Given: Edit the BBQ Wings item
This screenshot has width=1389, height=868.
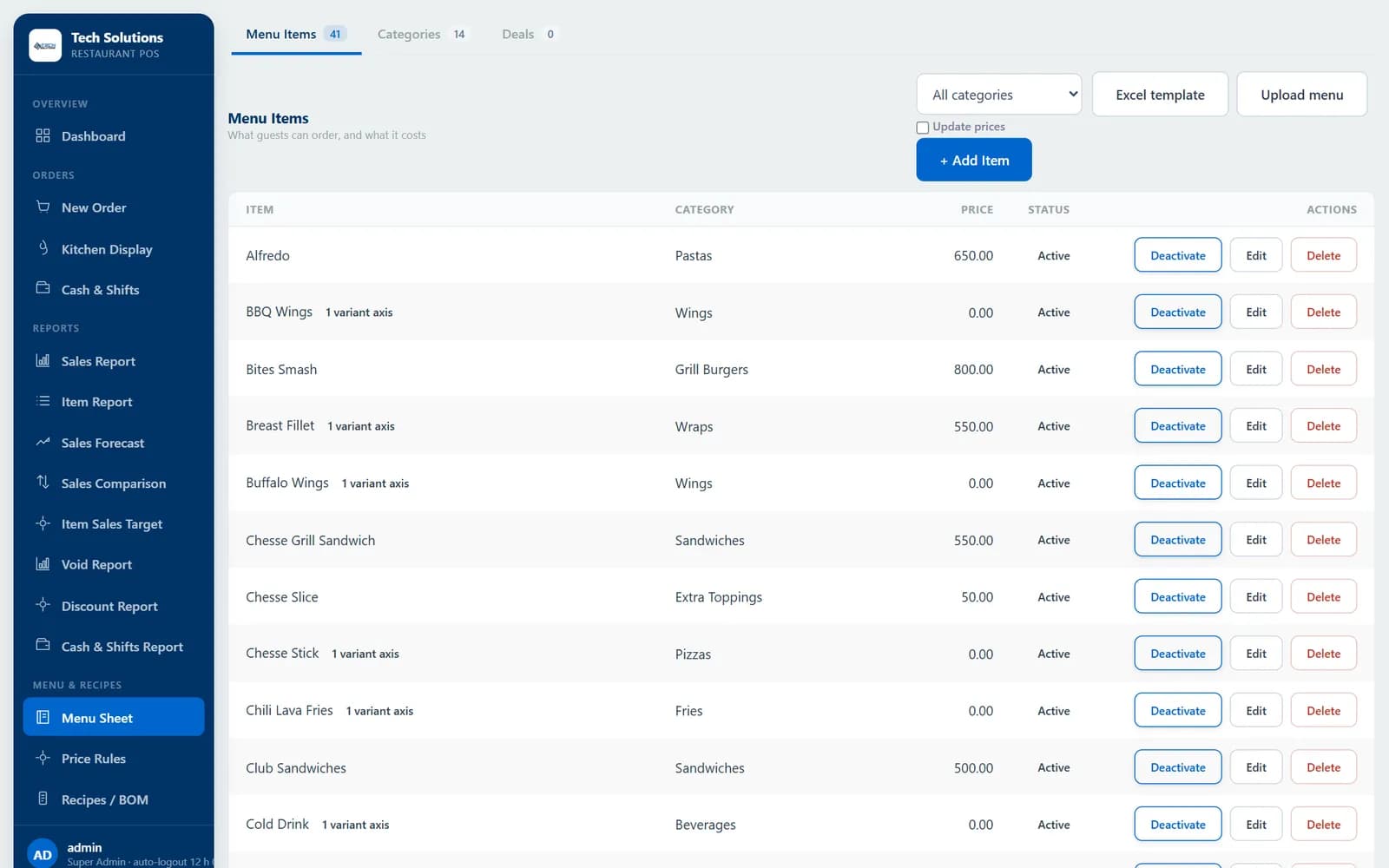Looking at the screenshot, I should point(1256,312).
